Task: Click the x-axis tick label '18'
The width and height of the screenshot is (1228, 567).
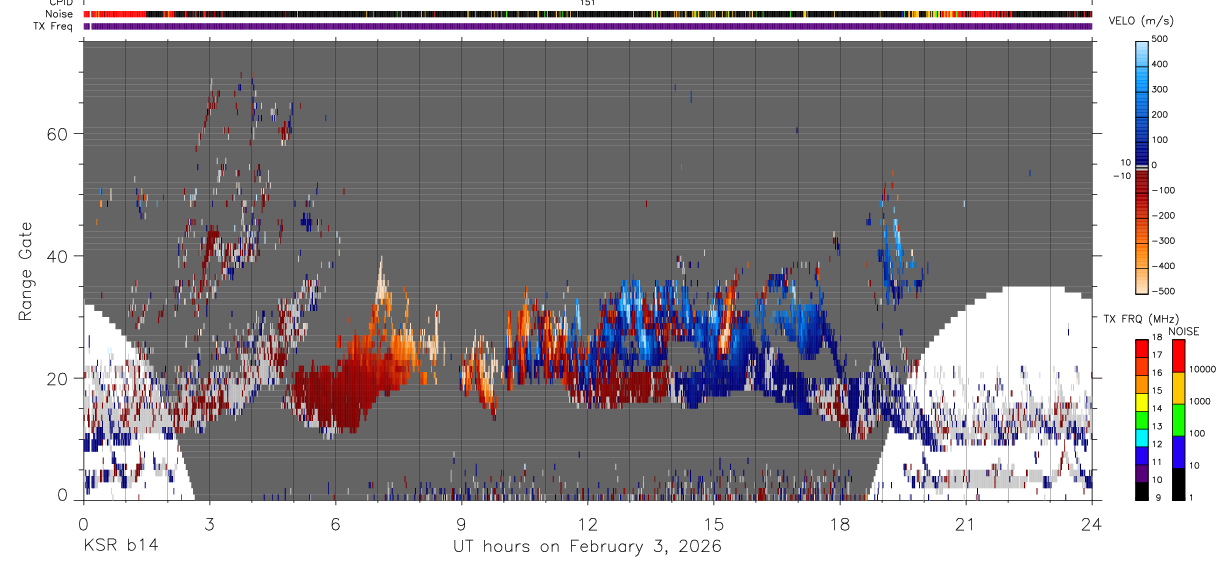Action: click(840, 523)
